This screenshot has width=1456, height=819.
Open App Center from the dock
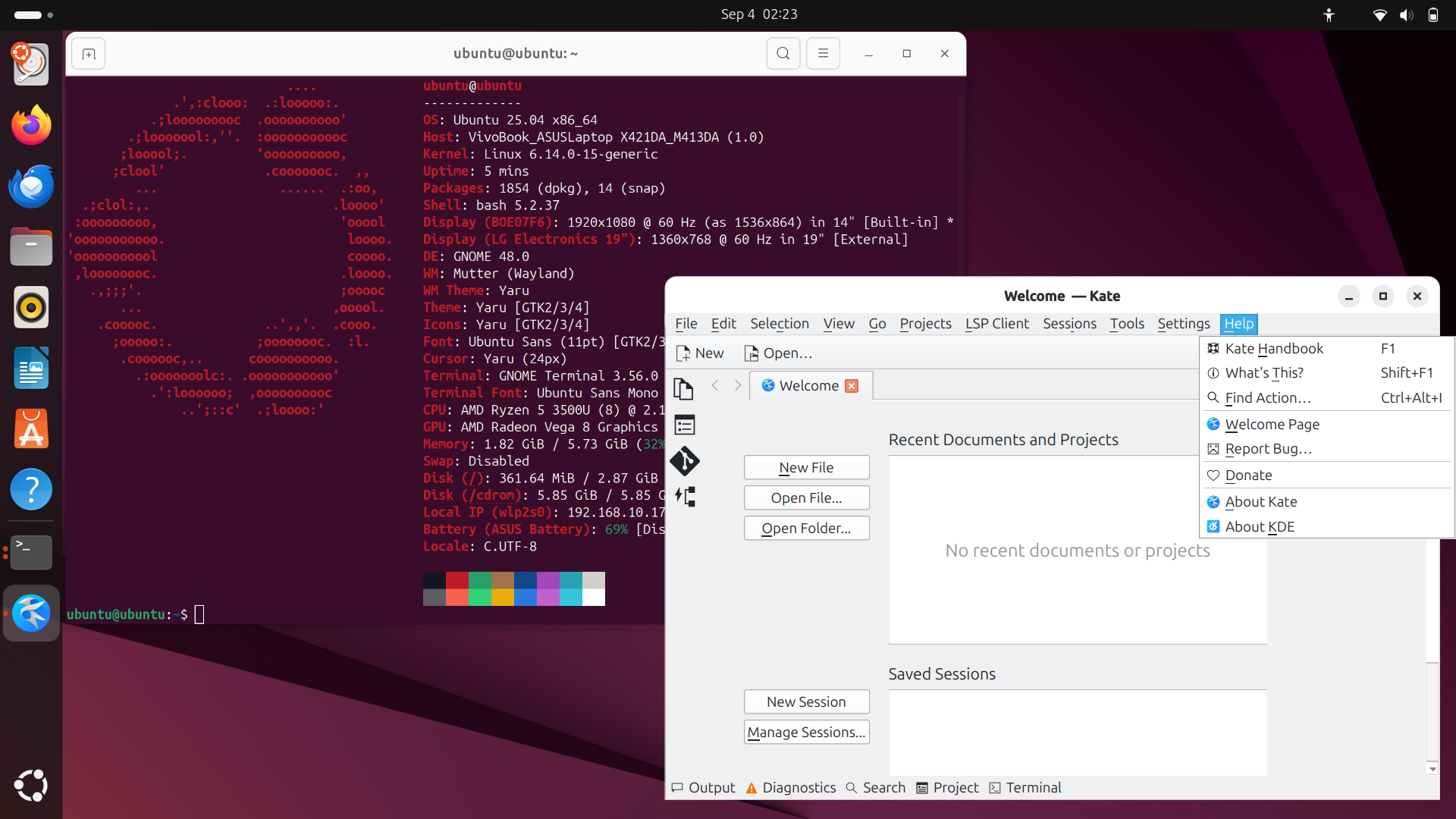(x=31, y=429)
